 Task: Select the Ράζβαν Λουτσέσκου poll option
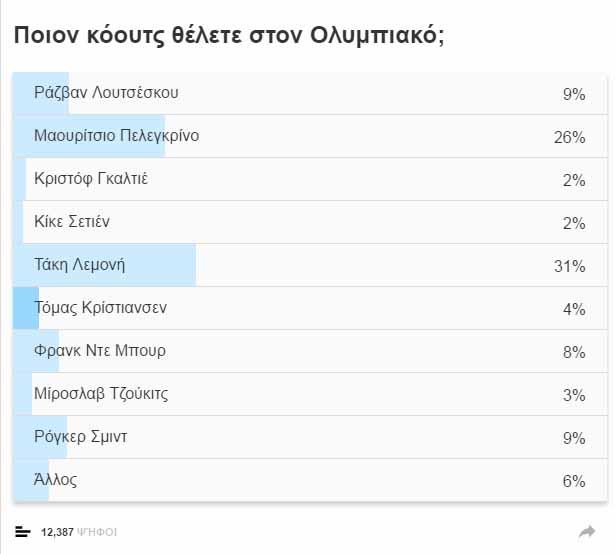pyautogui.click(x=310, y=93)
